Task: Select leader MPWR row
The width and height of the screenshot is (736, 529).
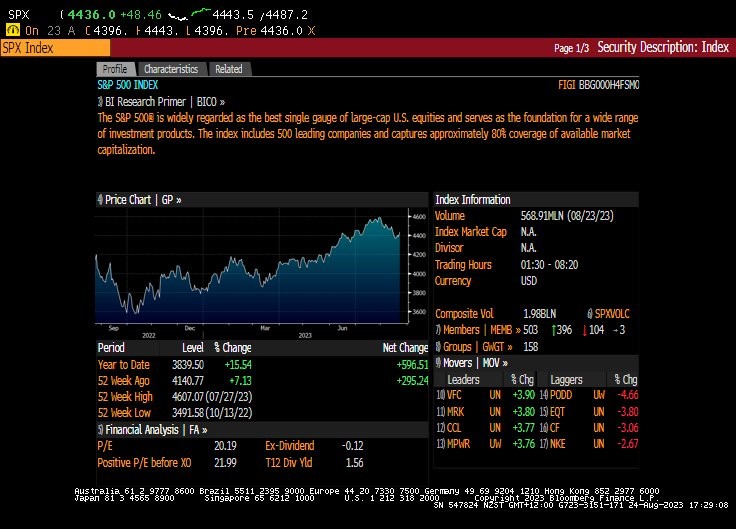Action: click(x=486, y=444)
